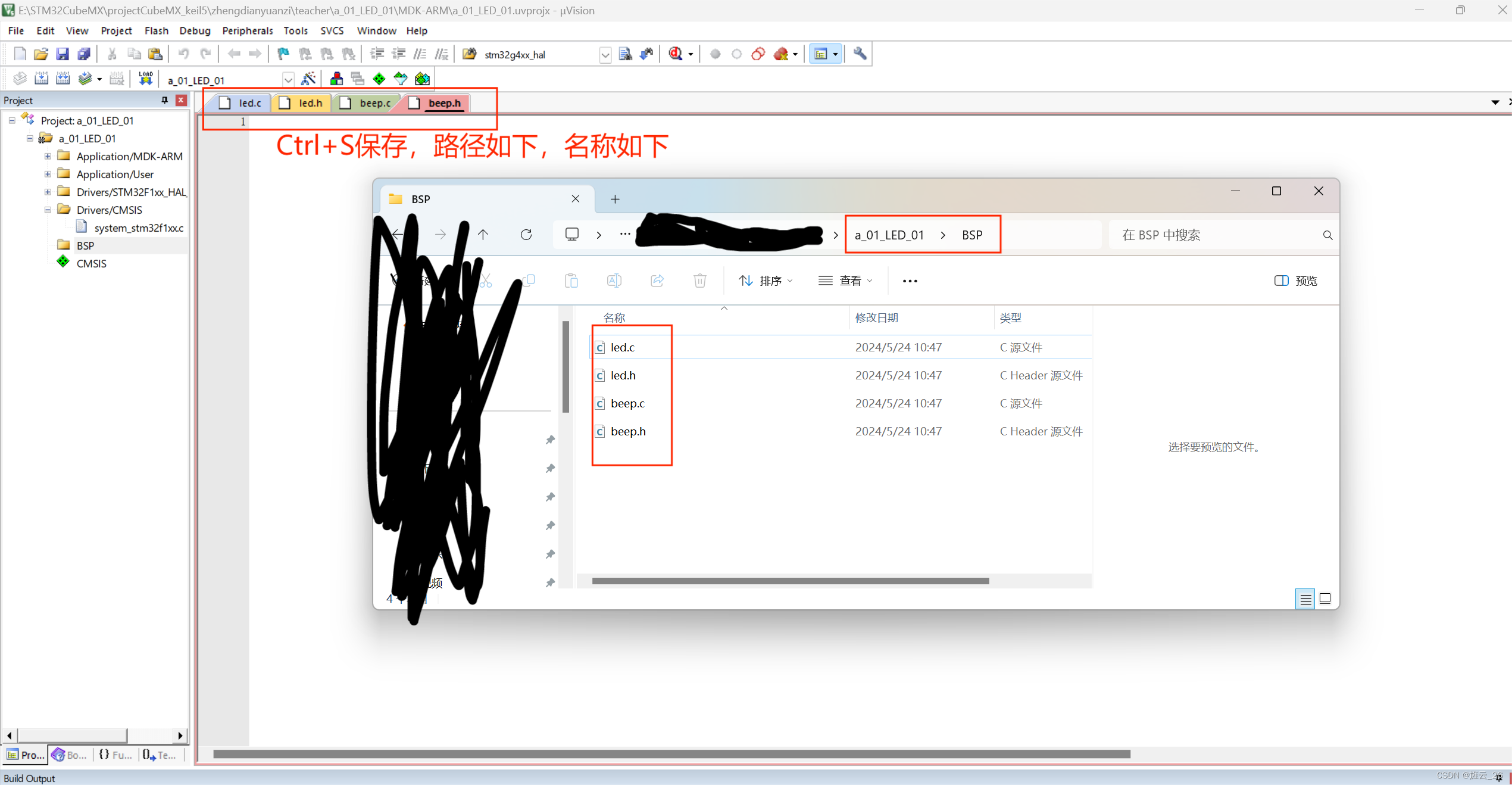
Task: Select beep.c in the file list
Action: (627, 403)
